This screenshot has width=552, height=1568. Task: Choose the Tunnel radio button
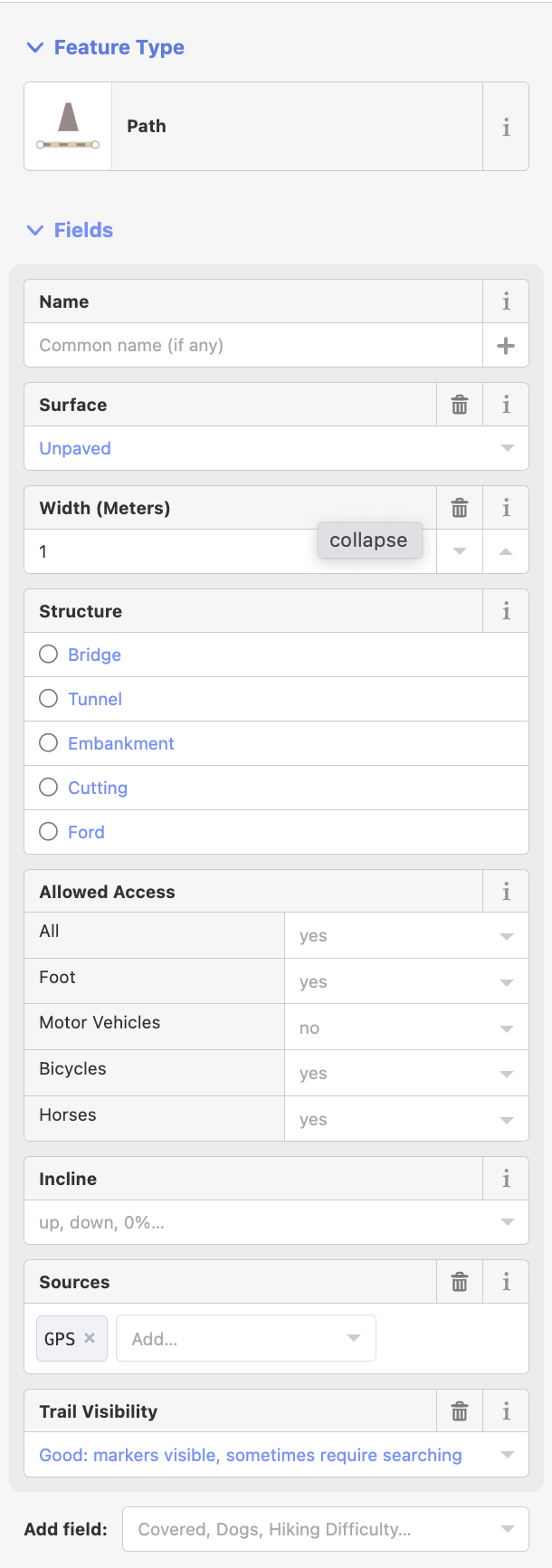pos(49,699)
